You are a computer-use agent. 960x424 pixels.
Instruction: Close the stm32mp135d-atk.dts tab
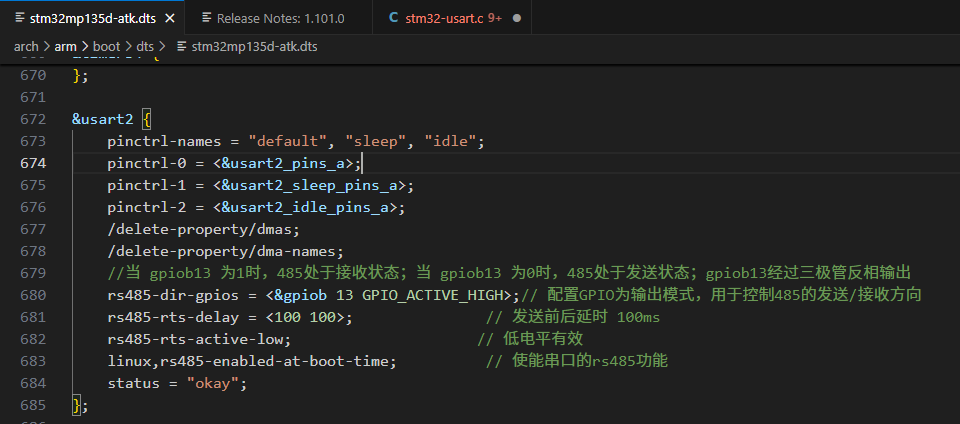tap(170, 18)
